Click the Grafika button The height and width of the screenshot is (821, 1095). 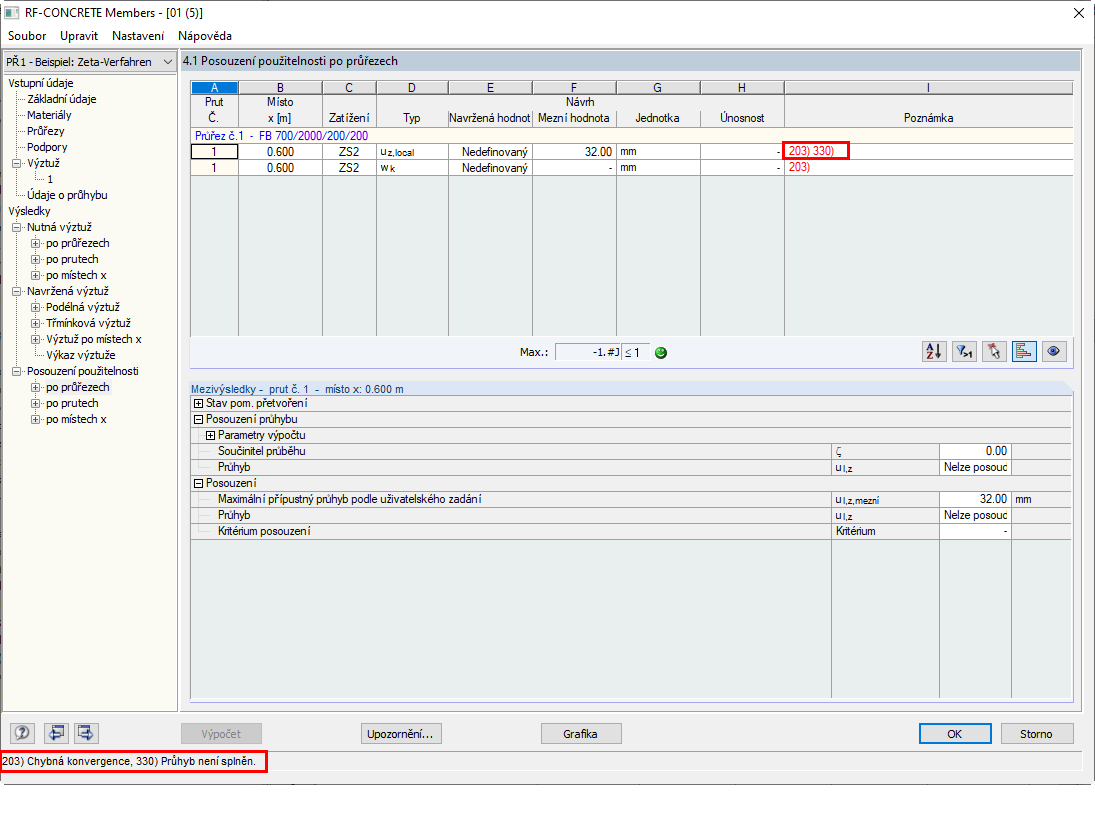pos(580,734)
